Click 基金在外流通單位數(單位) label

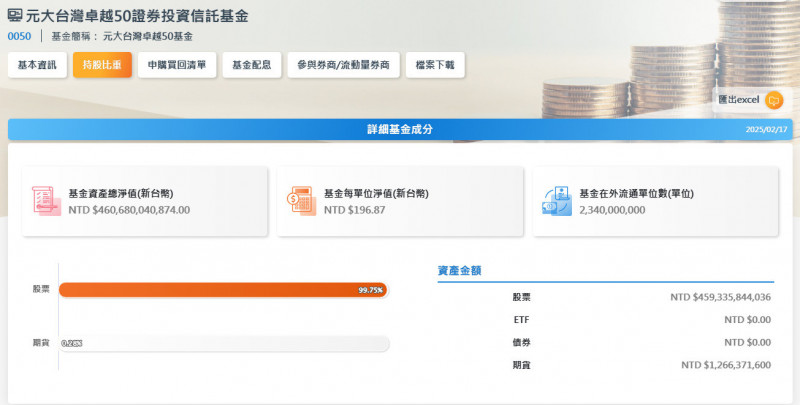tap(636, 194)
